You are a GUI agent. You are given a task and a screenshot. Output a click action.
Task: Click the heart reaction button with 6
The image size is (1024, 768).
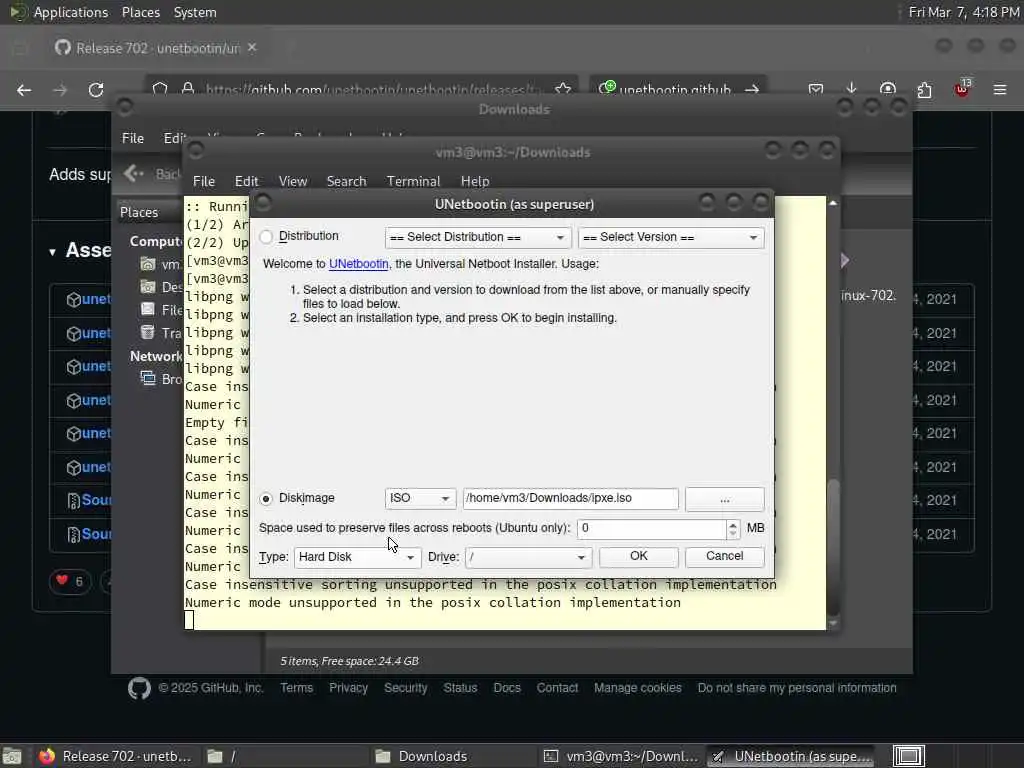(69, 581)
